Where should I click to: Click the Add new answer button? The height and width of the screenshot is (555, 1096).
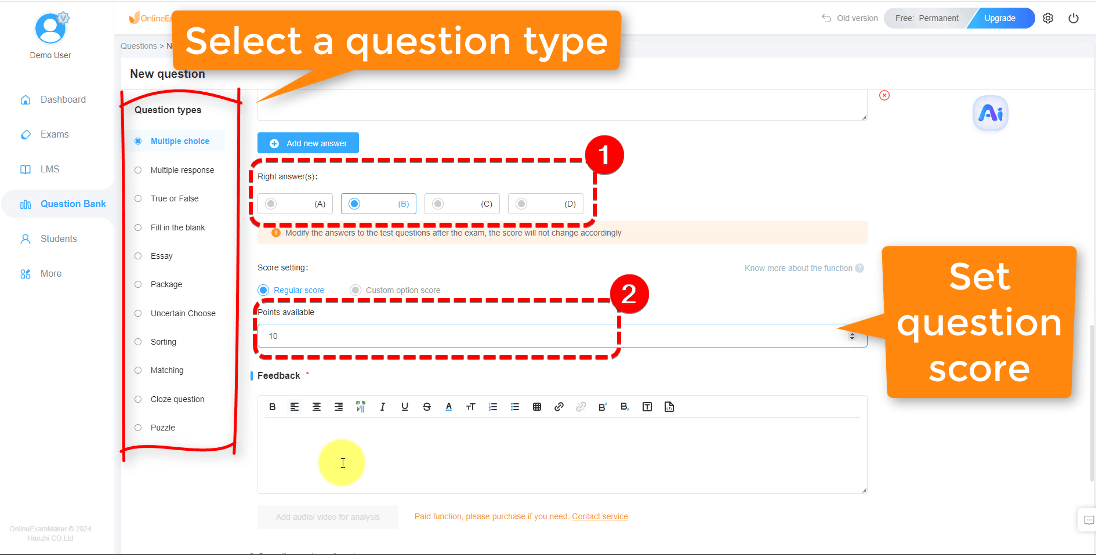click(308, 143)
